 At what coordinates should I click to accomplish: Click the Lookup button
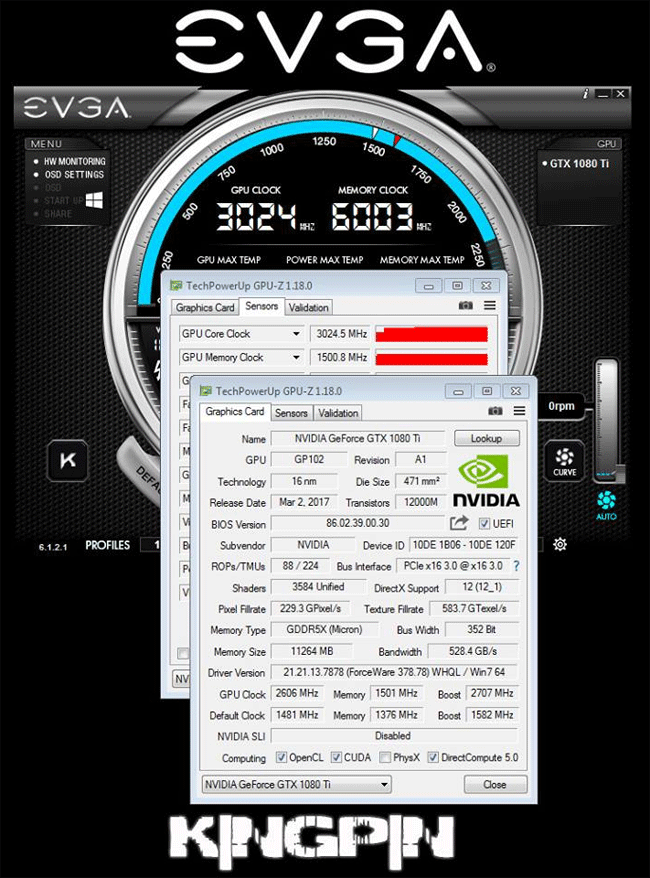(x=487, y=438)
